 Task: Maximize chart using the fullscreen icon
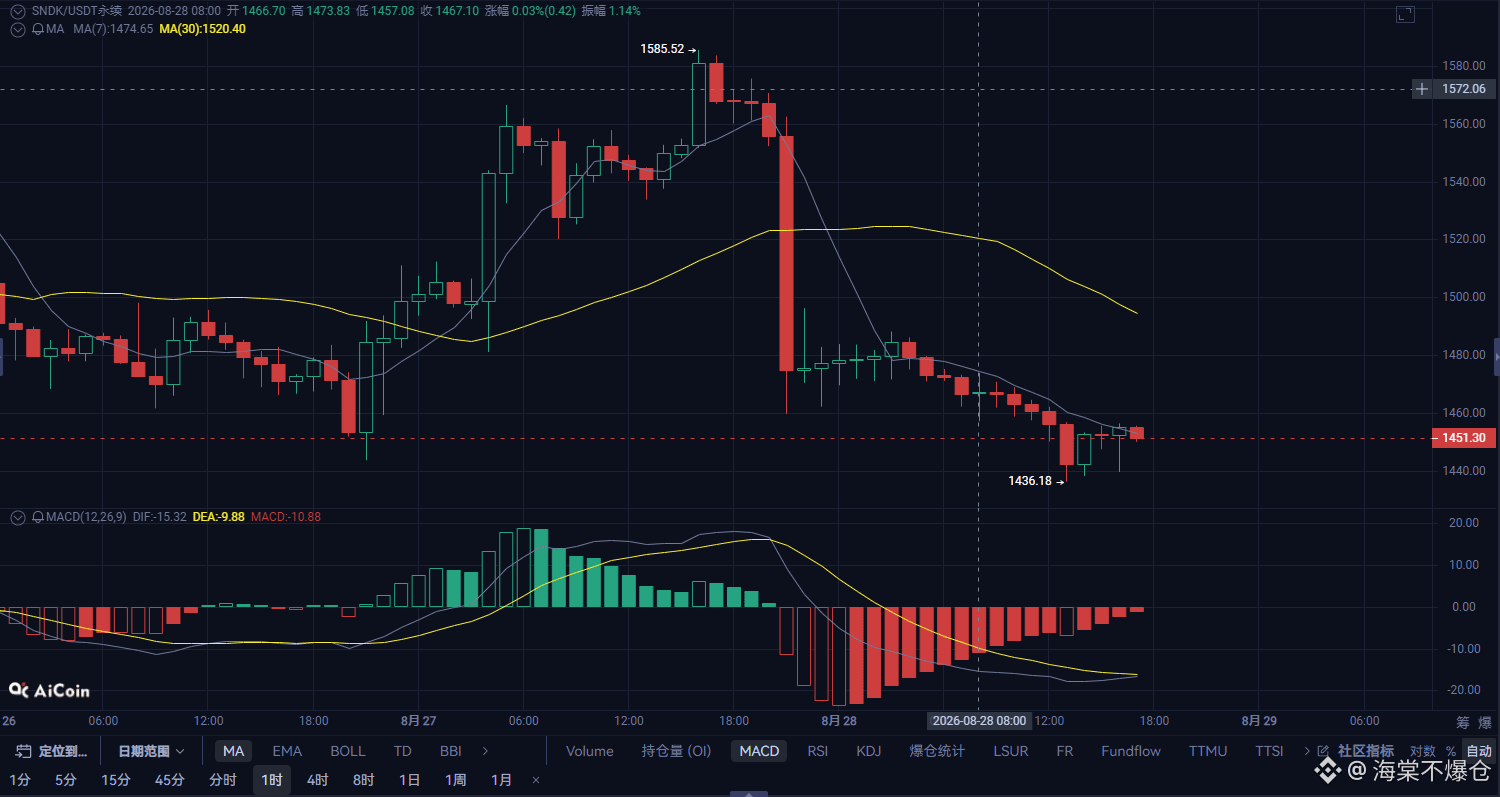point(1405,14)
